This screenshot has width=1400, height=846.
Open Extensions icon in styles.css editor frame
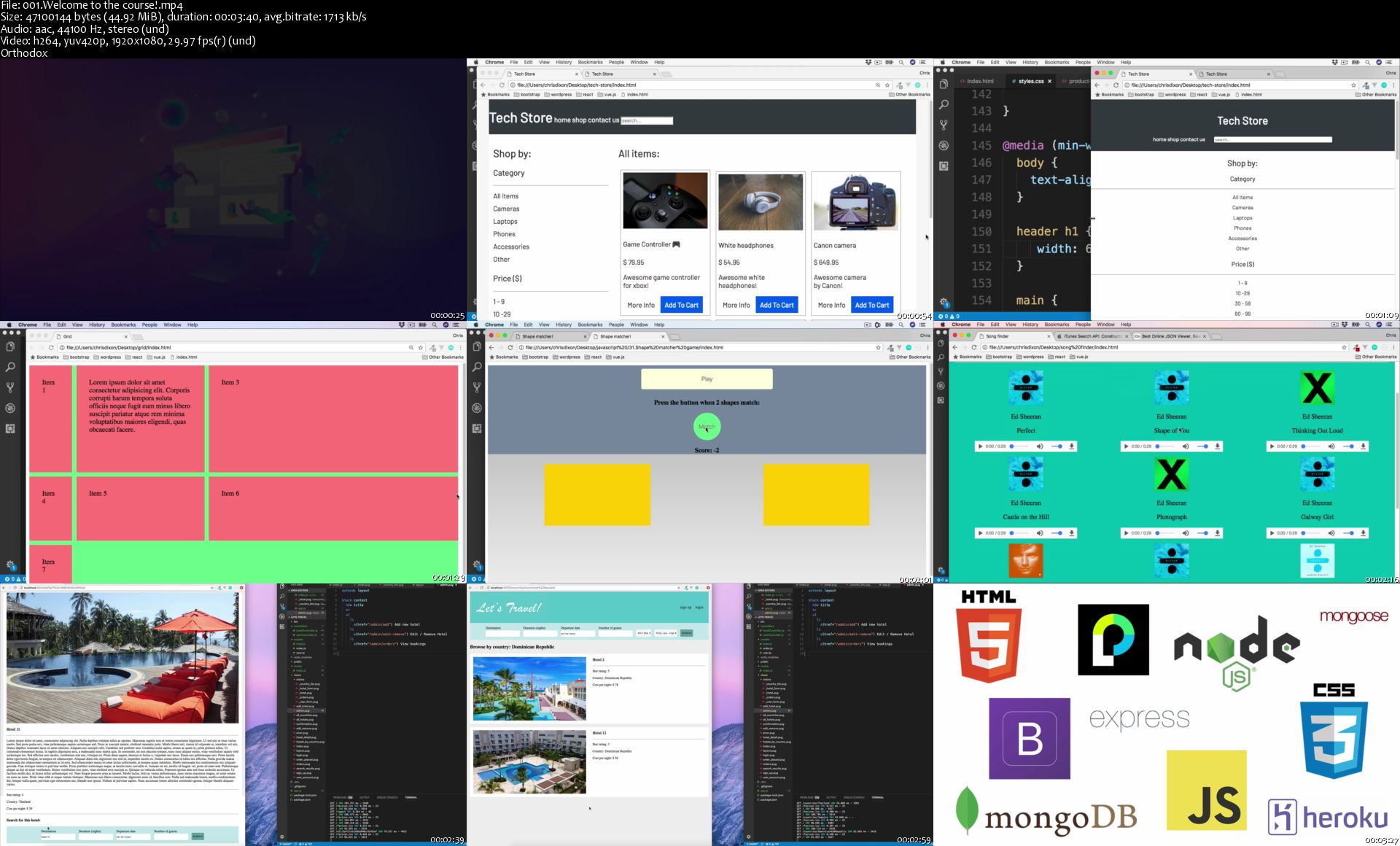[944, 166]
